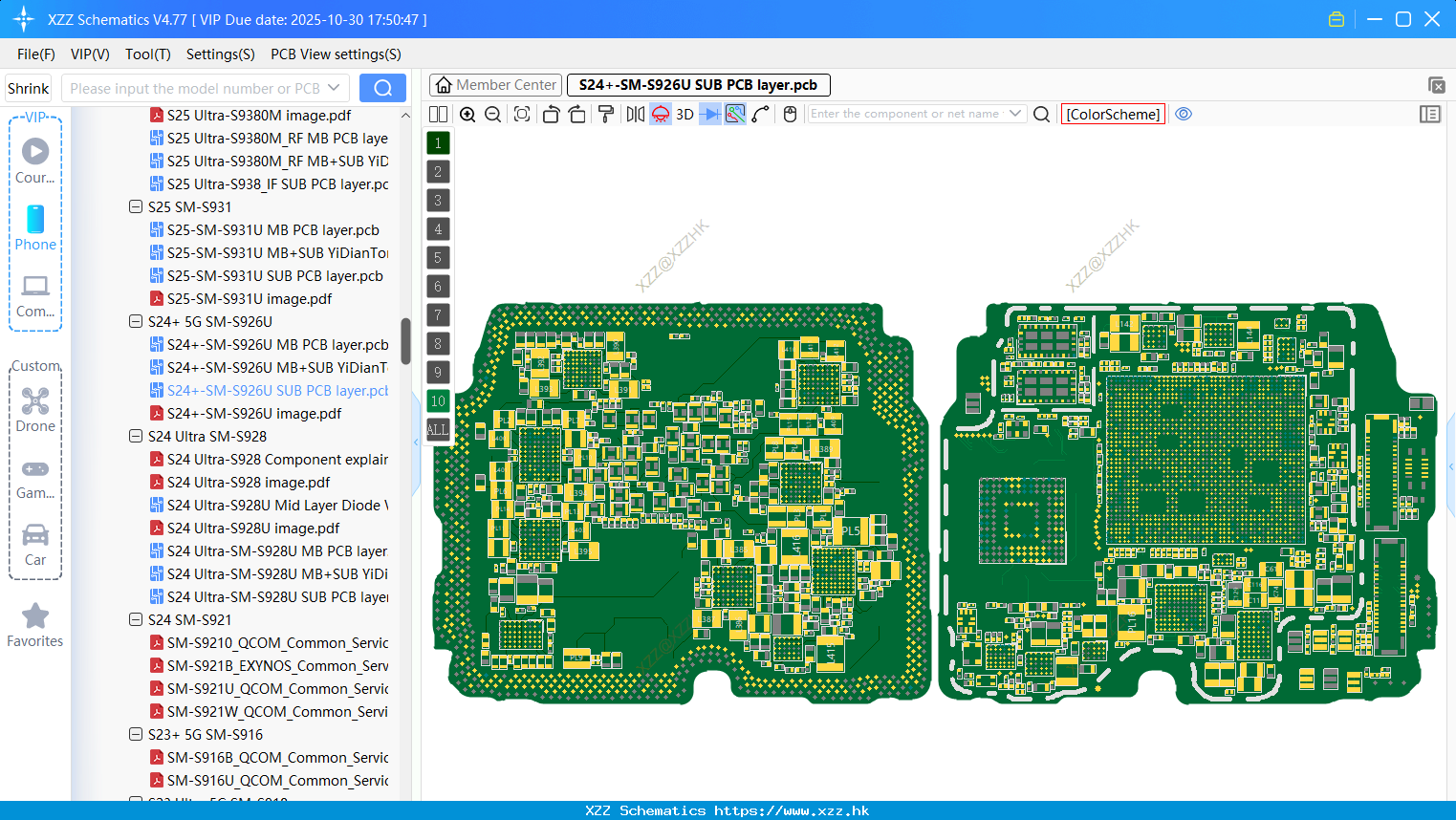The width and height of the screenshot is (1456, 820).
Task: Click the split view layout icon
Action: [x=438, y=114]
